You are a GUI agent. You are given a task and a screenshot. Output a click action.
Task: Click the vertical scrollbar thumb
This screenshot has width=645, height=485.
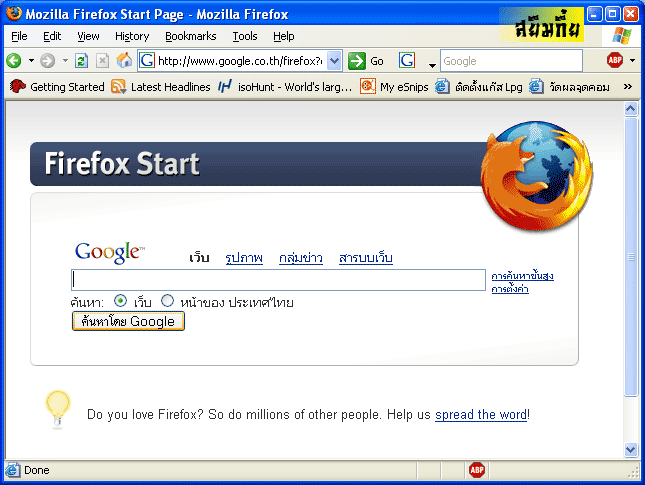(x=631, y=257)
